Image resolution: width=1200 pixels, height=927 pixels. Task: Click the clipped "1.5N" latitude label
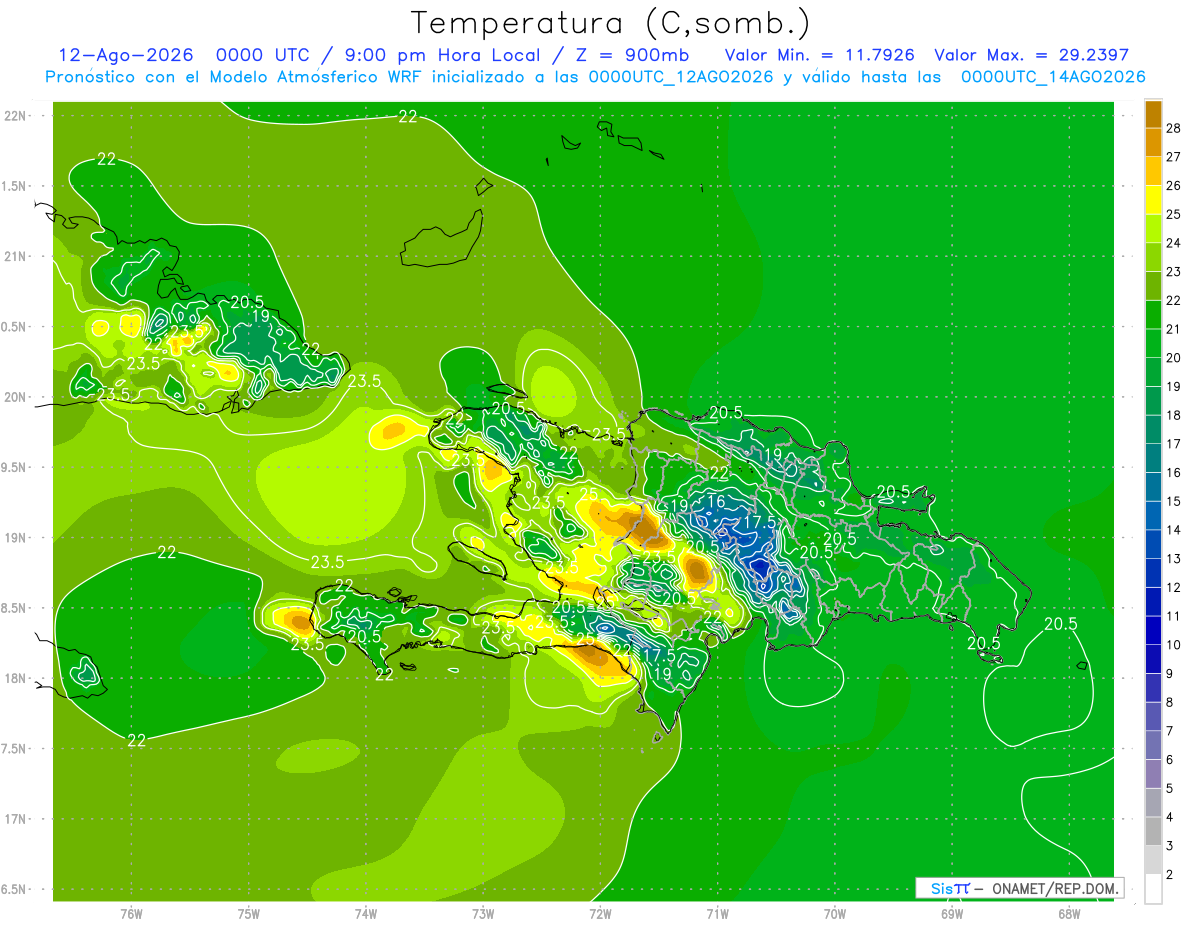click(x=14, y=186)
